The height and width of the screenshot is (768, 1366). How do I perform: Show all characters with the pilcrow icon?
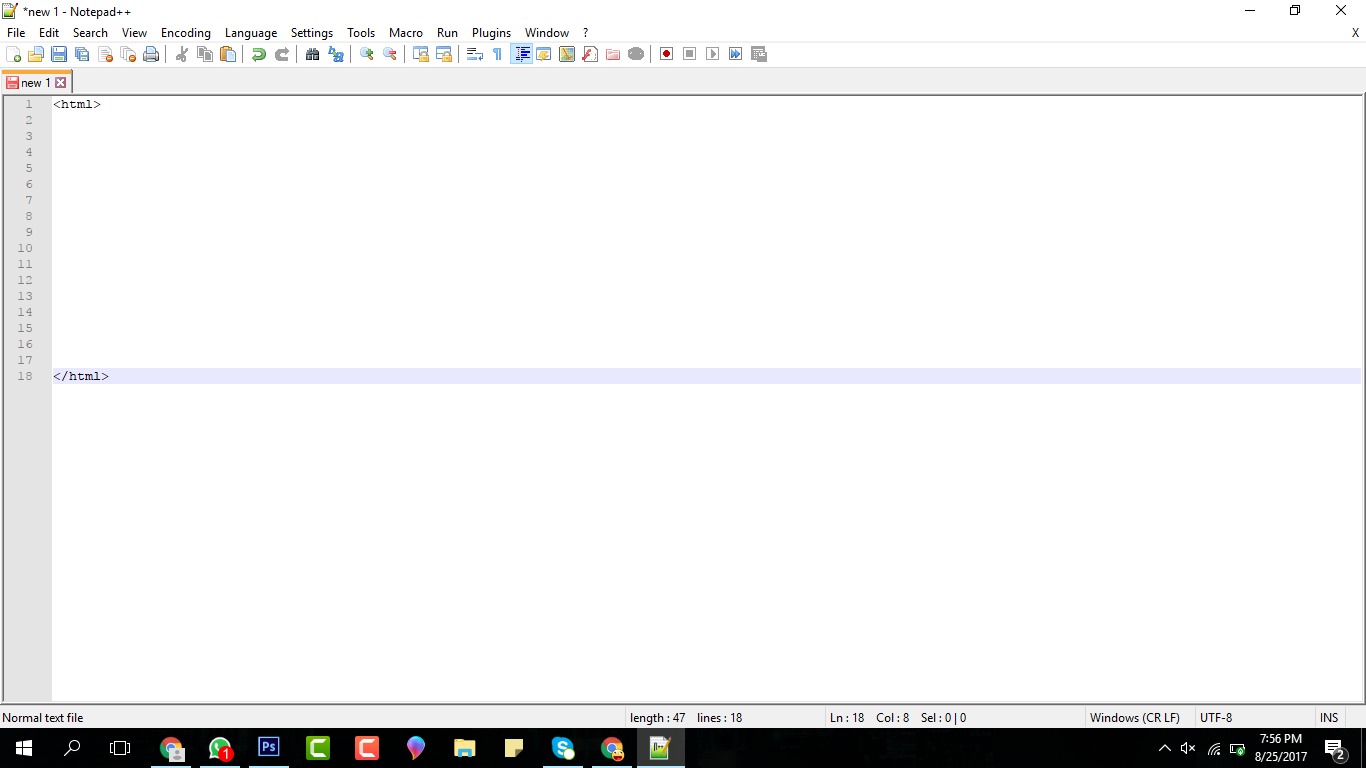[x=498, y=54]
